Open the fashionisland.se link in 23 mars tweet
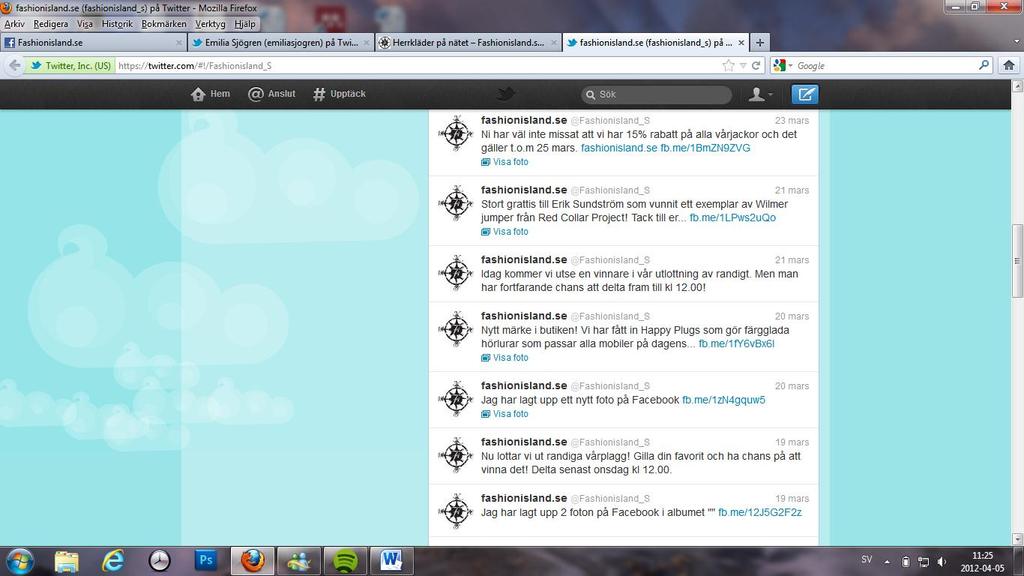Viewport: 1024px width, 576px height. coord(619,148)
